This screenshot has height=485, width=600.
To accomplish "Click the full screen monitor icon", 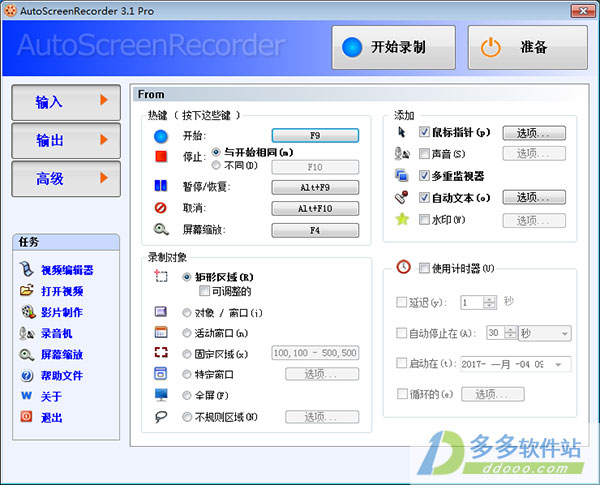I will pyautogui.click(x=161, y=395).
